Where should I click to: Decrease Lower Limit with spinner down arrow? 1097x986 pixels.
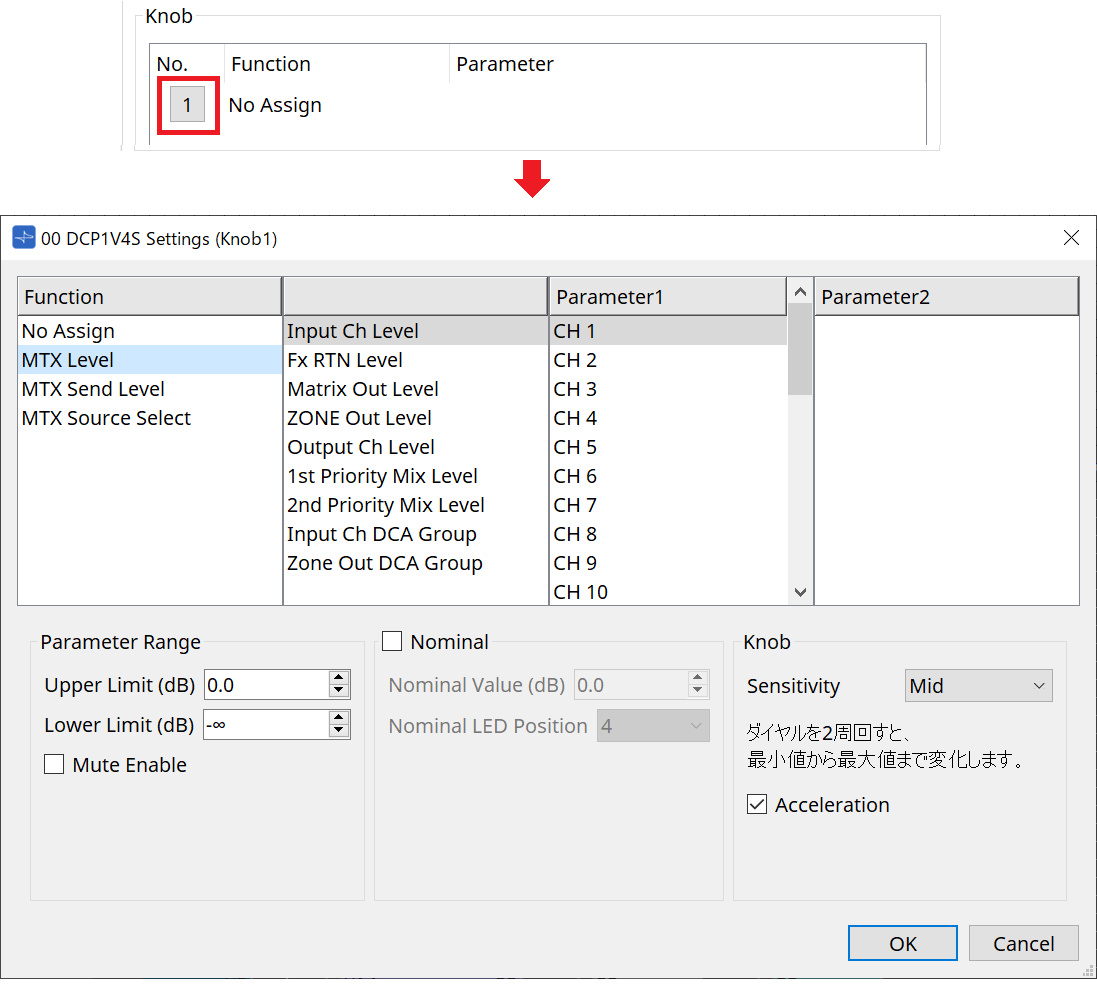339,731
